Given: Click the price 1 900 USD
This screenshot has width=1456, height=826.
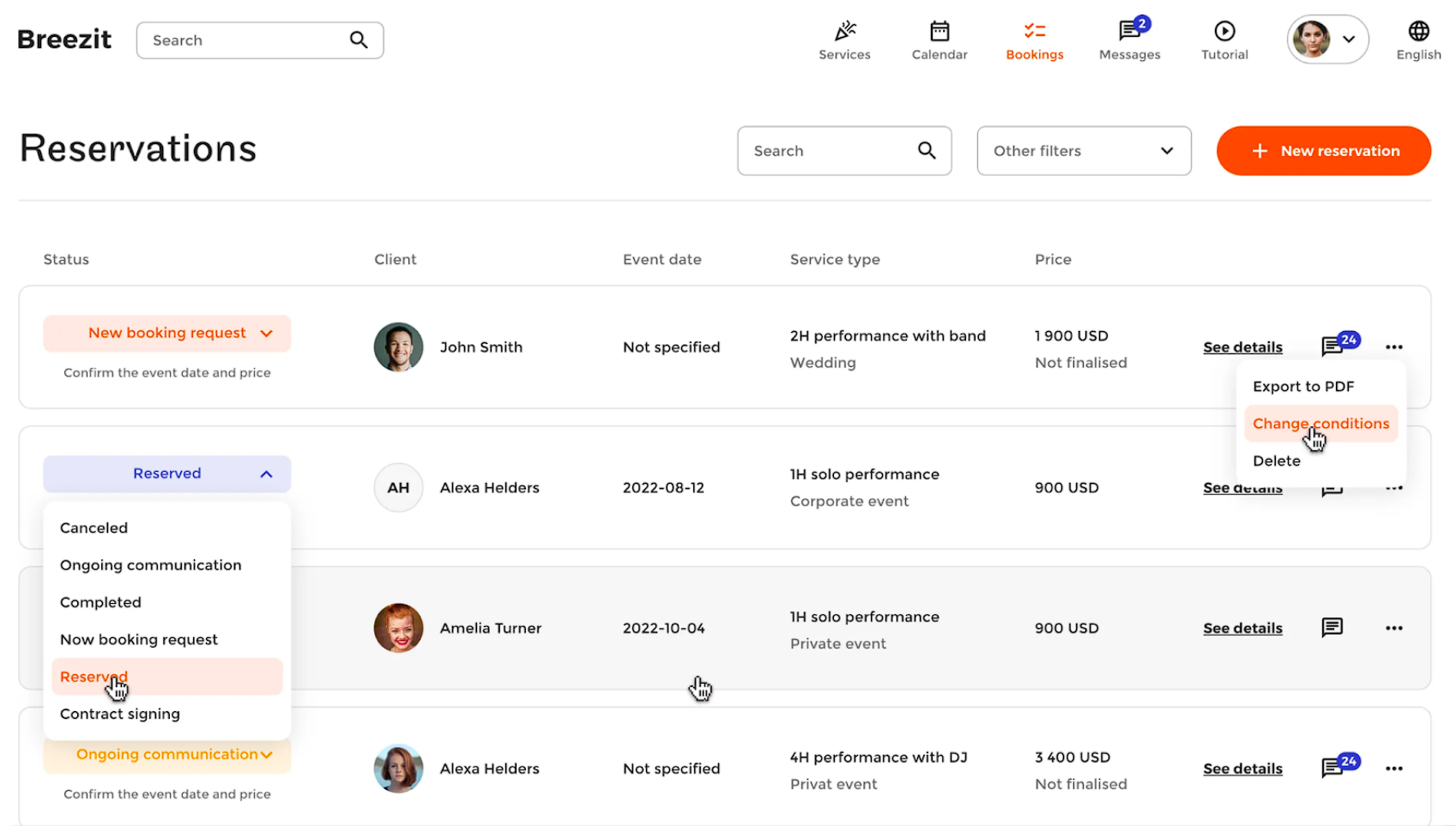Looking at the screenshot, I should pyautogui.click(x=1072, y=336).
